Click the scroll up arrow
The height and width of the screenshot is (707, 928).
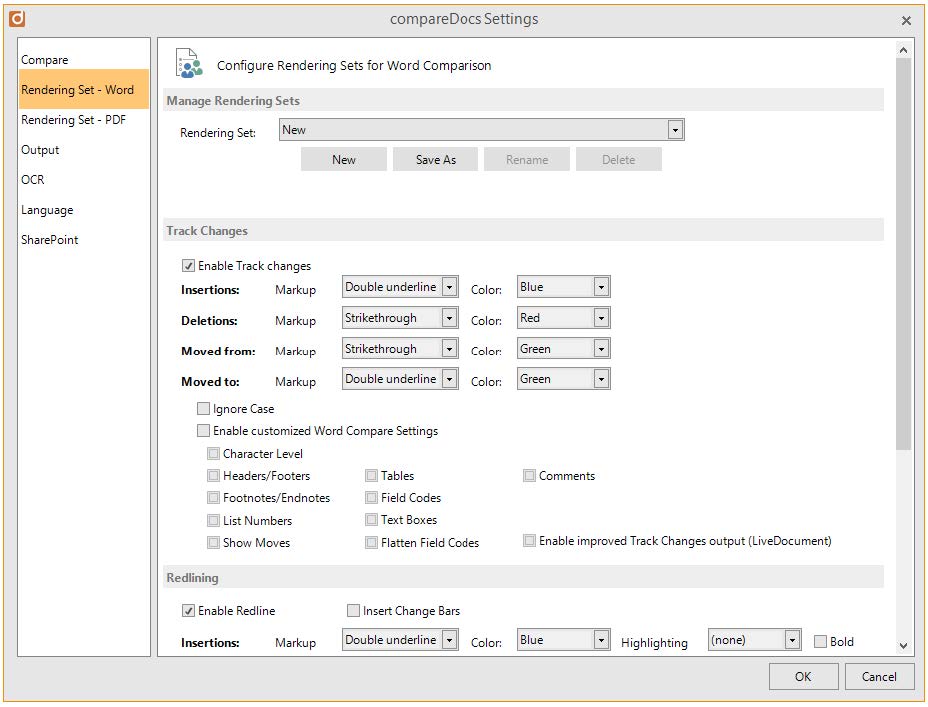[x=903, y=50]
